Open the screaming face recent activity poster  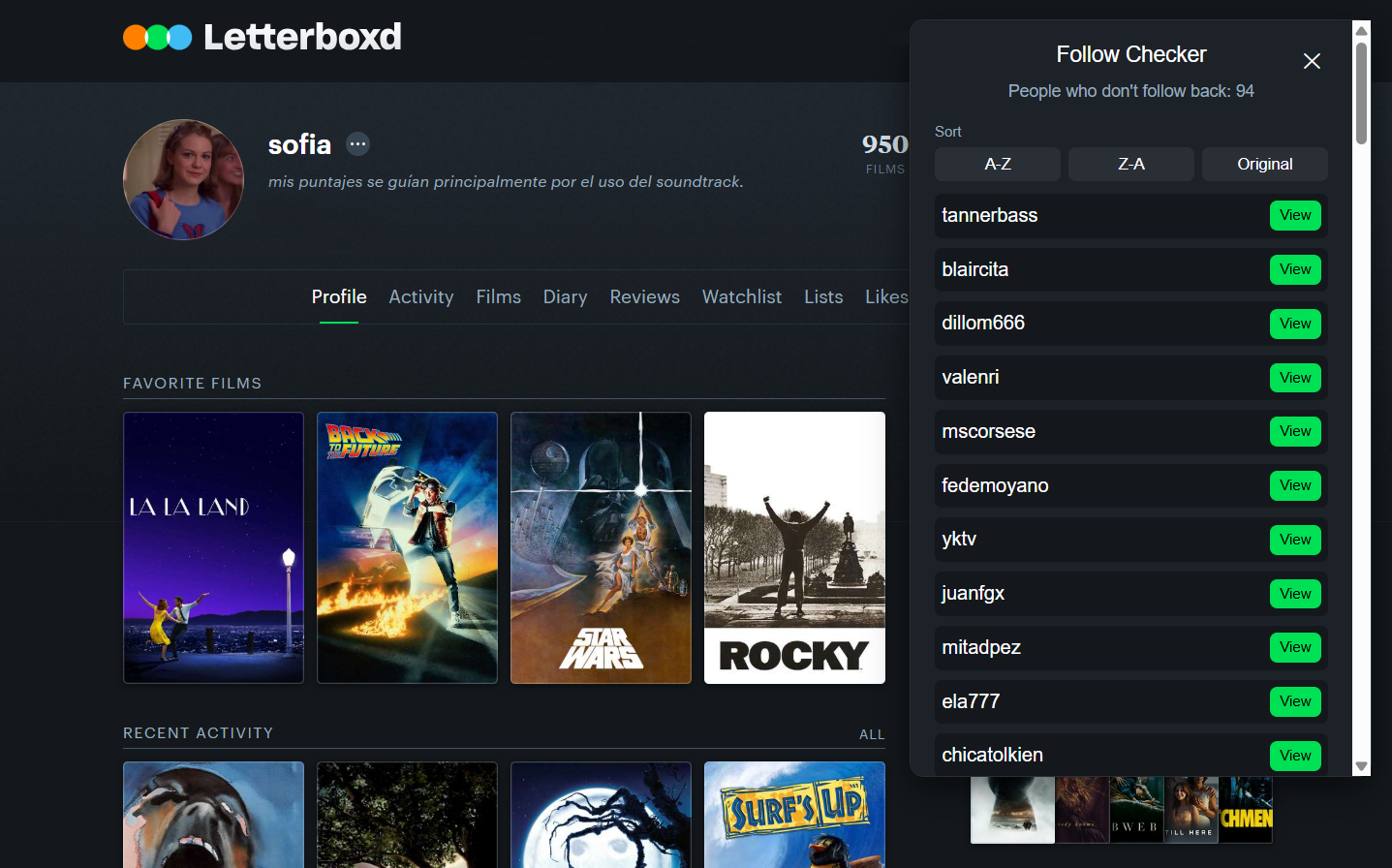[213, 815]
